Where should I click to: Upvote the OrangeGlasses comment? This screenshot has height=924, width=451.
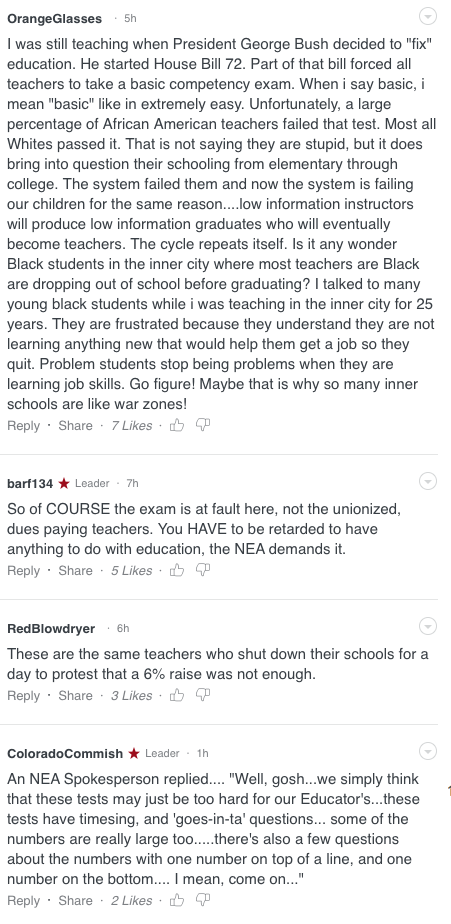[x=177, y=425]
